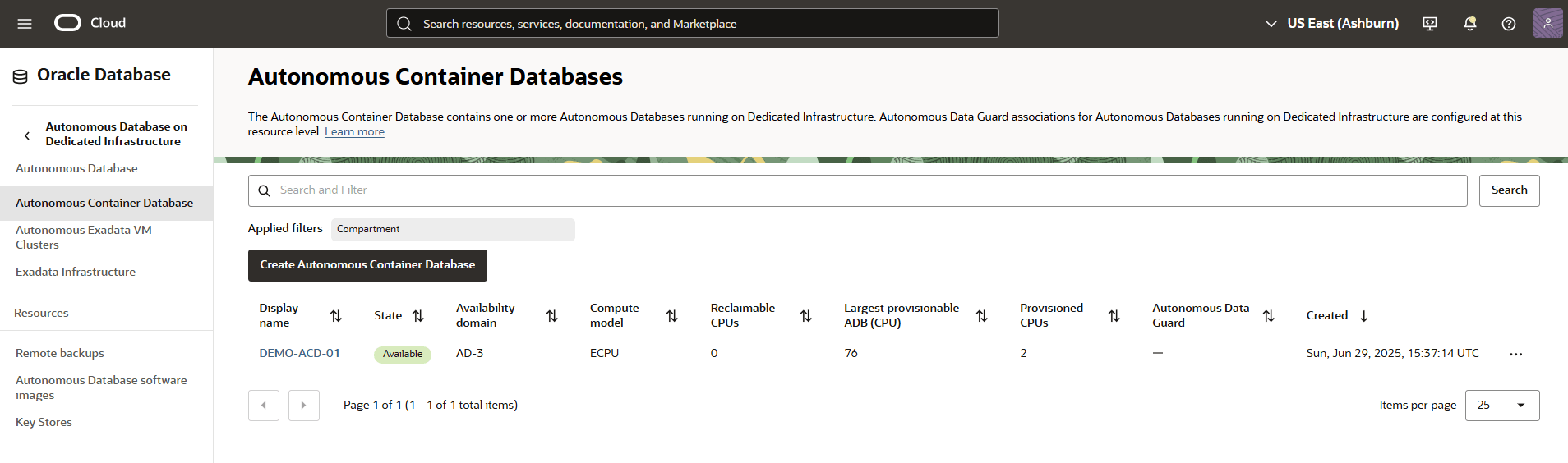
Task: Sort by Display name column arrows
Action: click(x=335, y=316)
